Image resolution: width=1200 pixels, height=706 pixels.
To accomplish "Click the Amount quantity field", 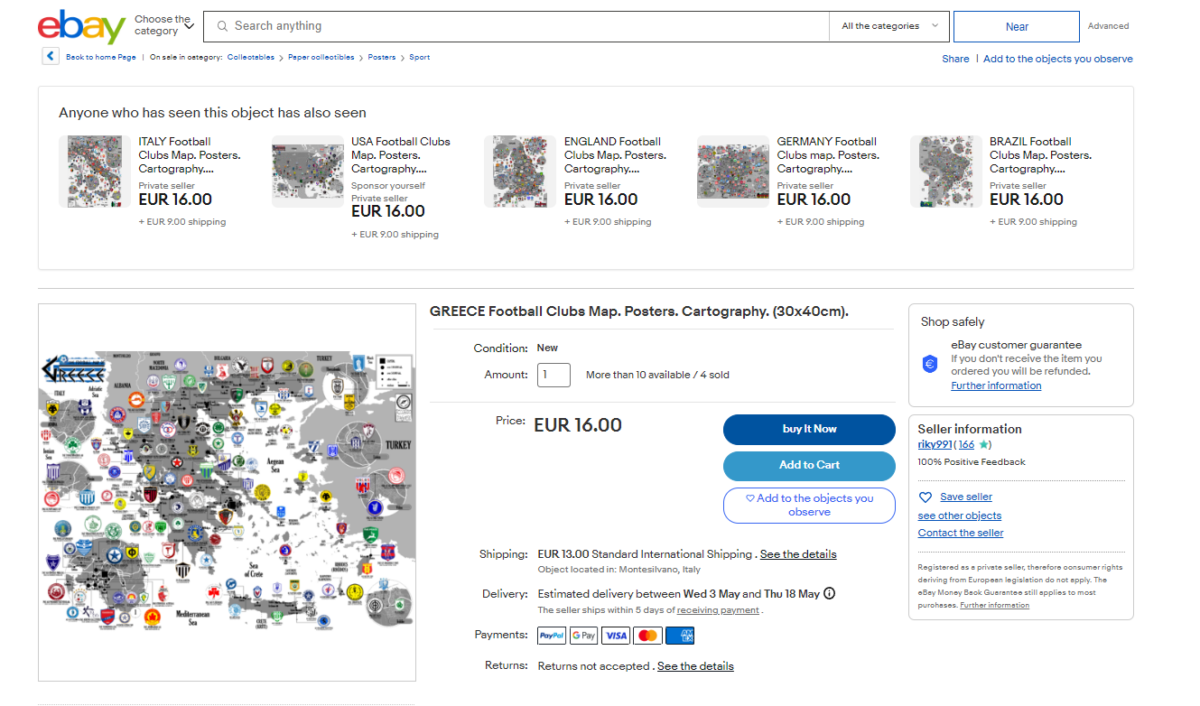I will pyautogui.click(x=554, y=375).
